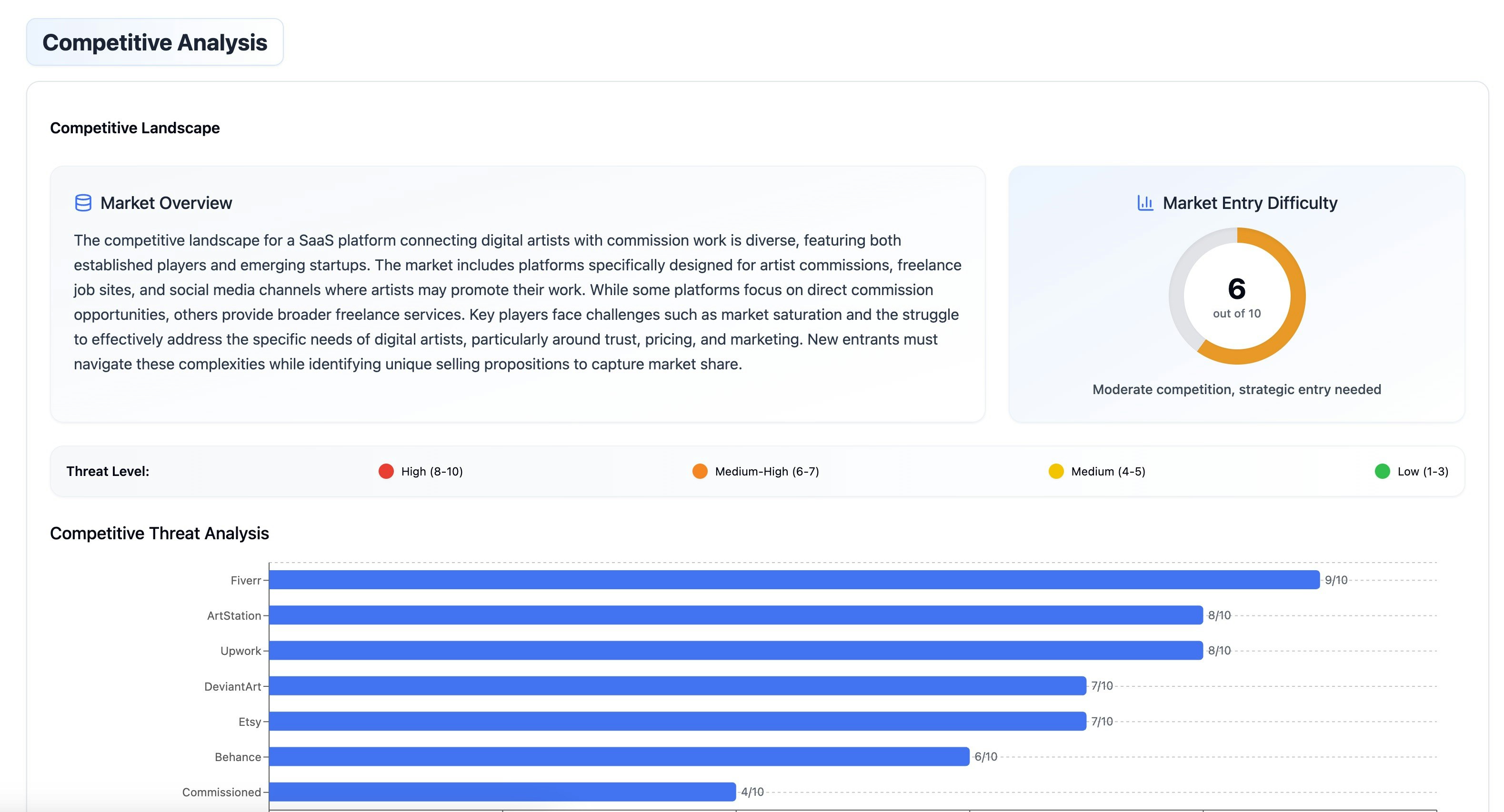
Task: Click the Fiverr axis label
Action: (x=245, y=580)
